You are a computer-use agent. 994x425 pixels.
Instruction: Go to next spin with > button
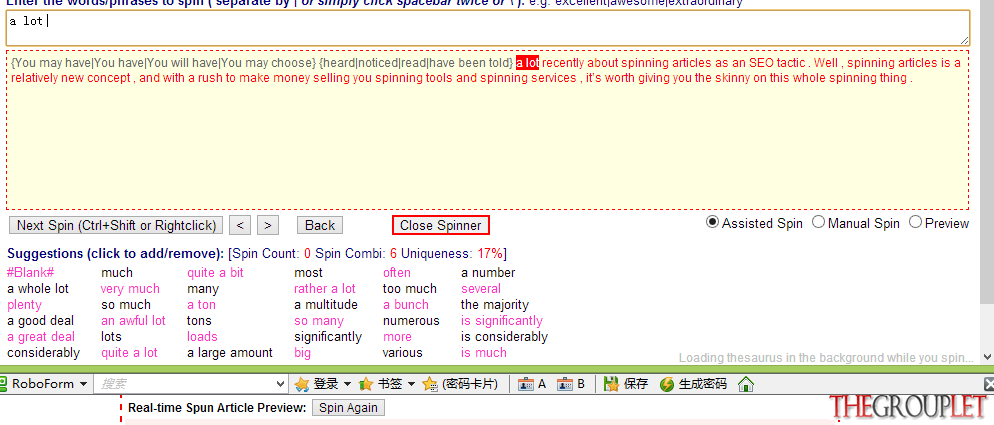coord(268,225)
